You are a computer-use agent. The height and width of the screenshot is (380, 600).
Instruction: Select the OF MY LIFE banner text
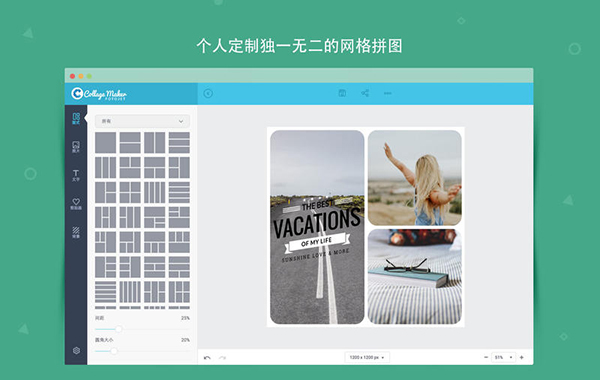click(x=316, y=242)
